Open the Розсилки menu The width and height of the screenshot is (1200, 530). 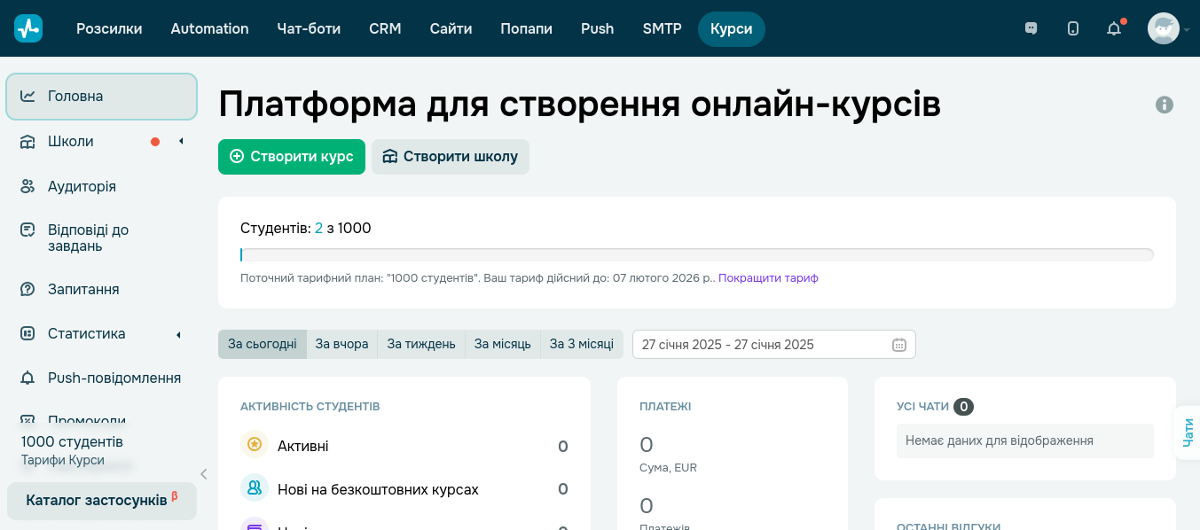(109, 29)
